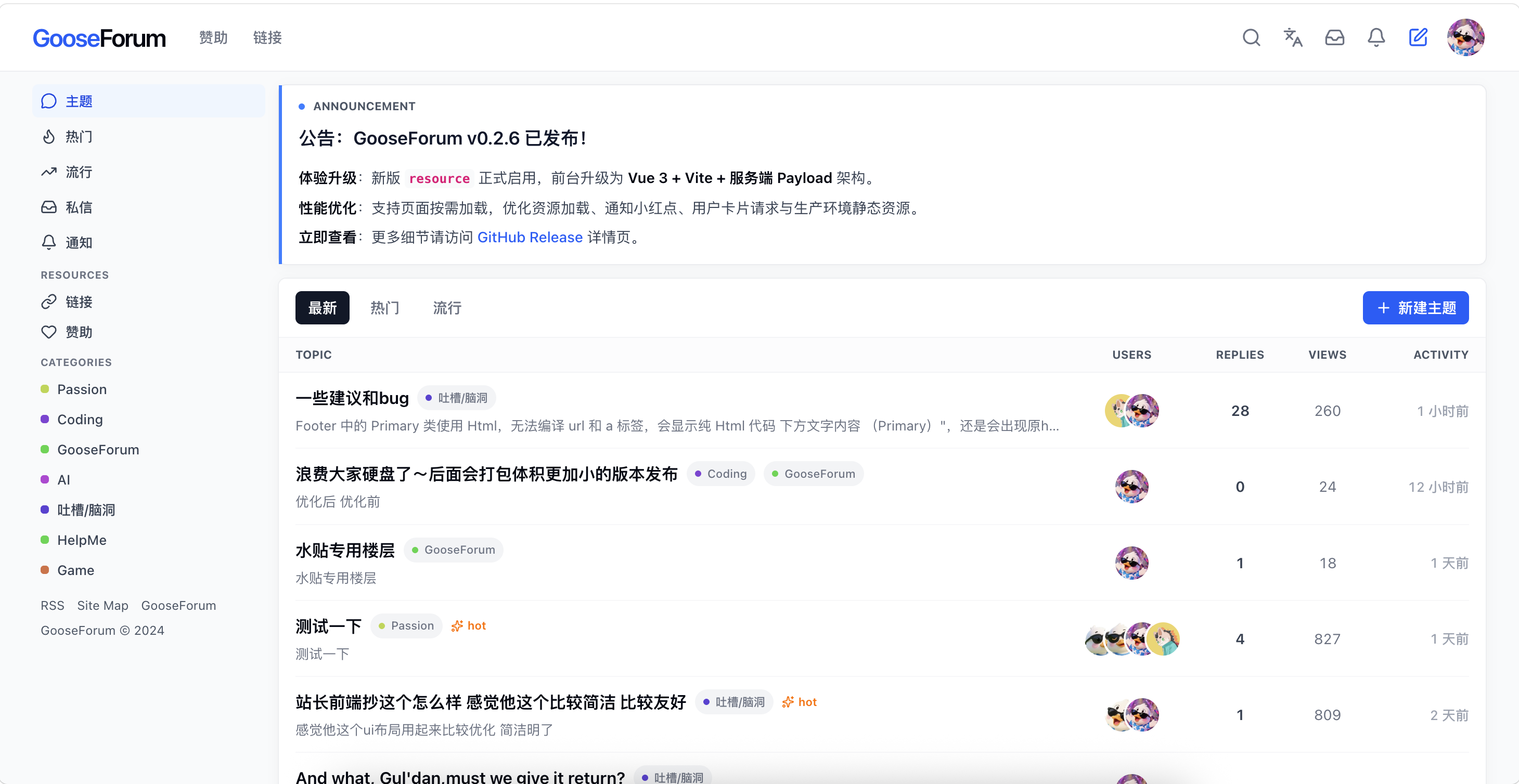Viewport: 1519px width, 784px height.
Task: Click the inbox icon for 私信 in sidebar
Action: 49,207
